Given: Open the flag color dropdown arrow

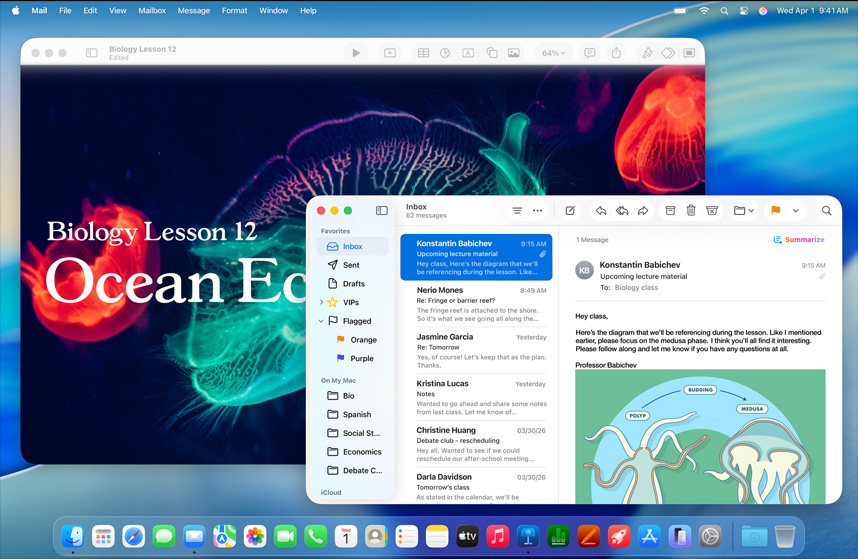Looking at the screenshot, I should [x=796, y=211].
